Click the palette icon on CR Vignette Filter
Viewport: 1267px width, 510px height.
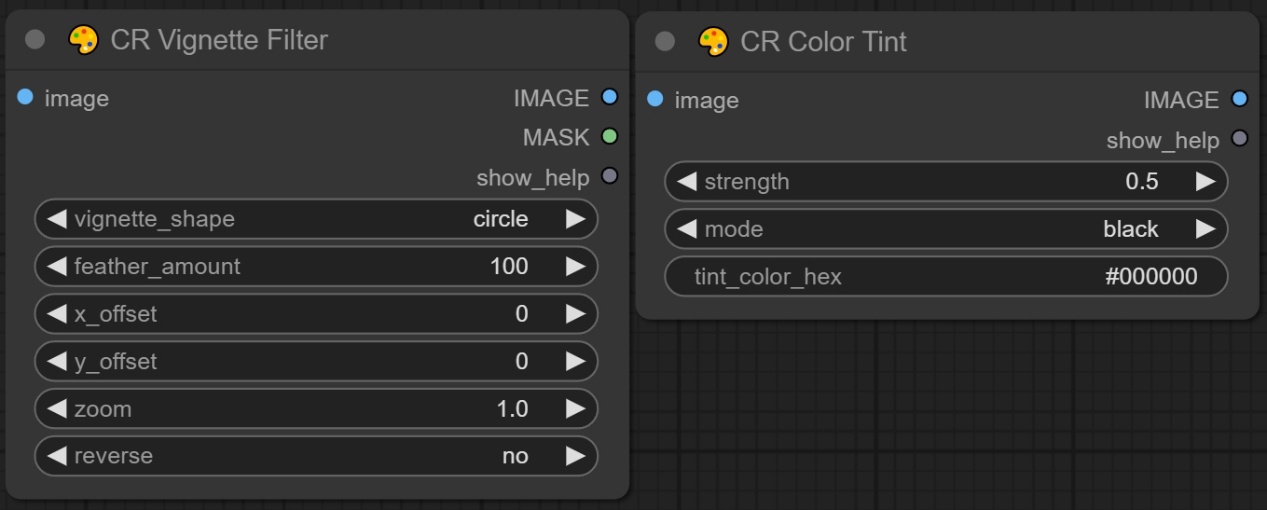84,41
